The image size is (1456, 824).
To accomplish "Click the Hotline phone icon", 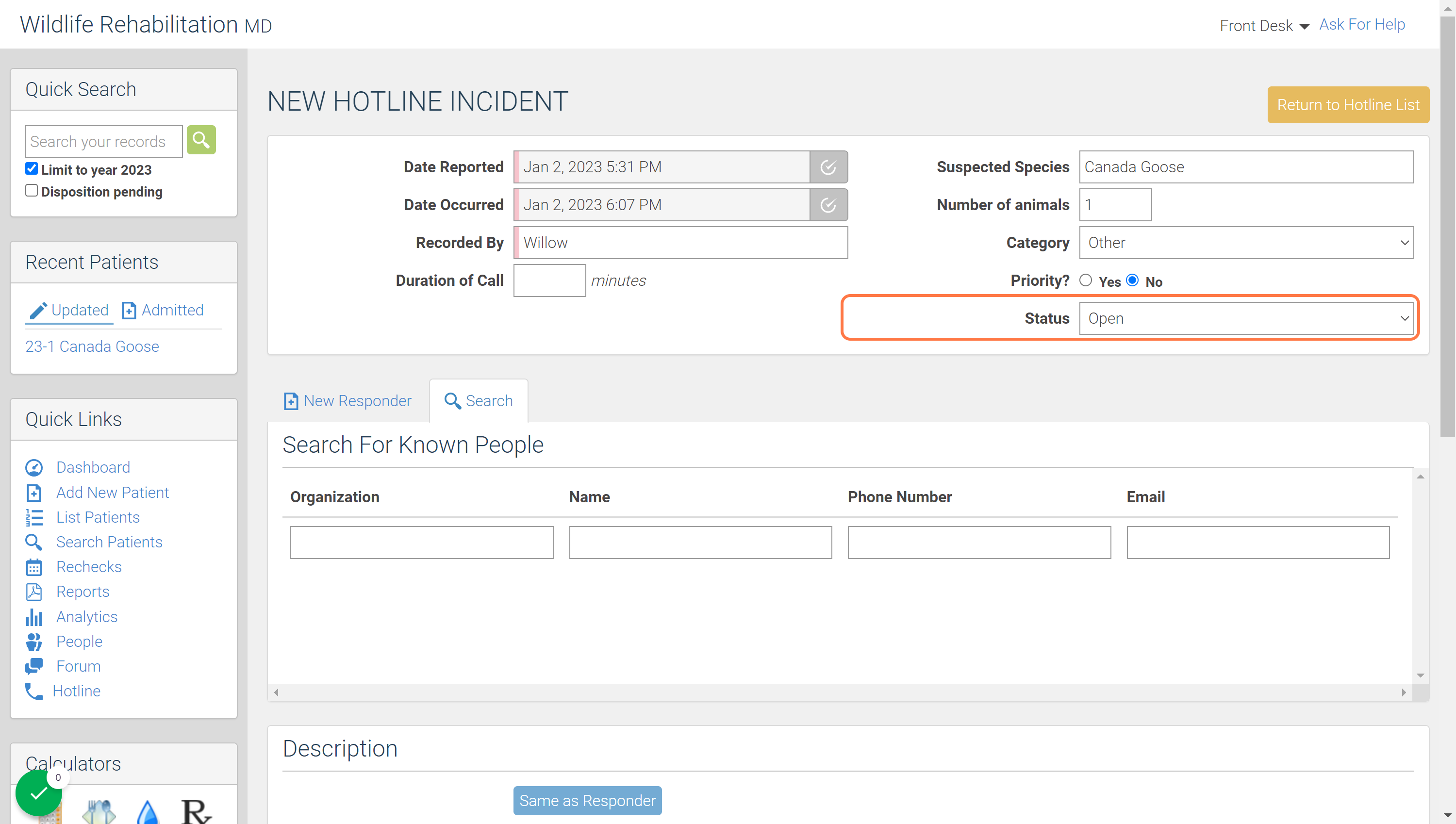I will (x=34, y=691).
